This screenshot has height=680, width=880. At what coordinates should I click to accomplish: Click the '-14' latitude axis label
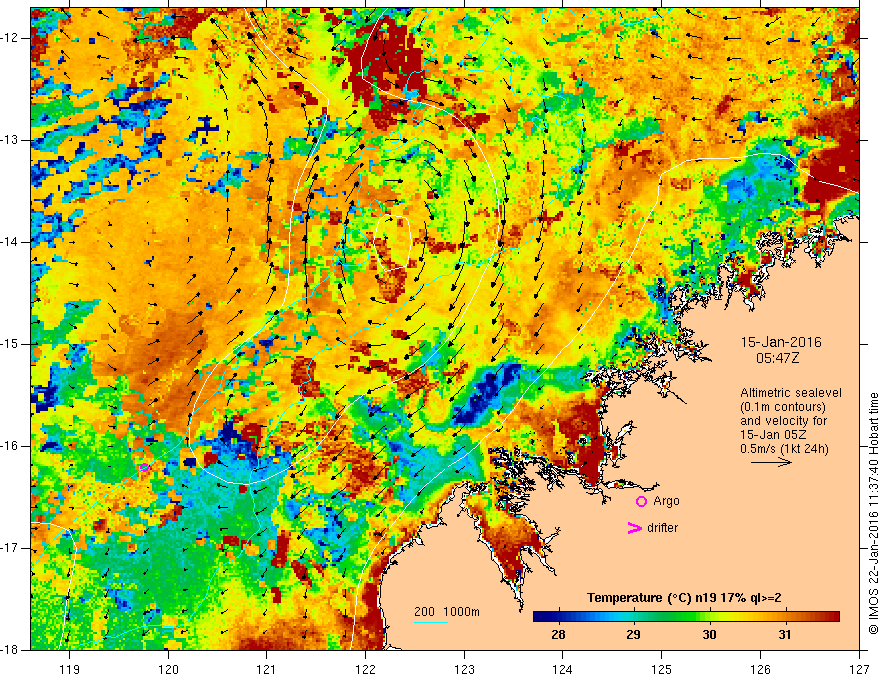[x=10, y=242]
